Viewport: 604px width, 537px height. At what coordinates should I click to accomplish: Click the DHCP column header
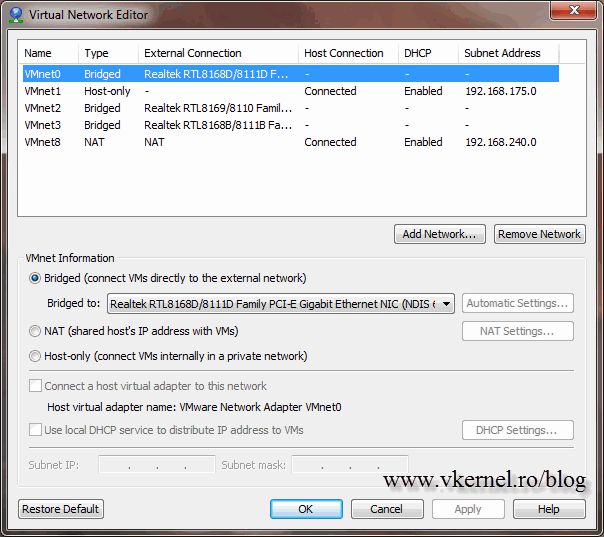[428, 53]
